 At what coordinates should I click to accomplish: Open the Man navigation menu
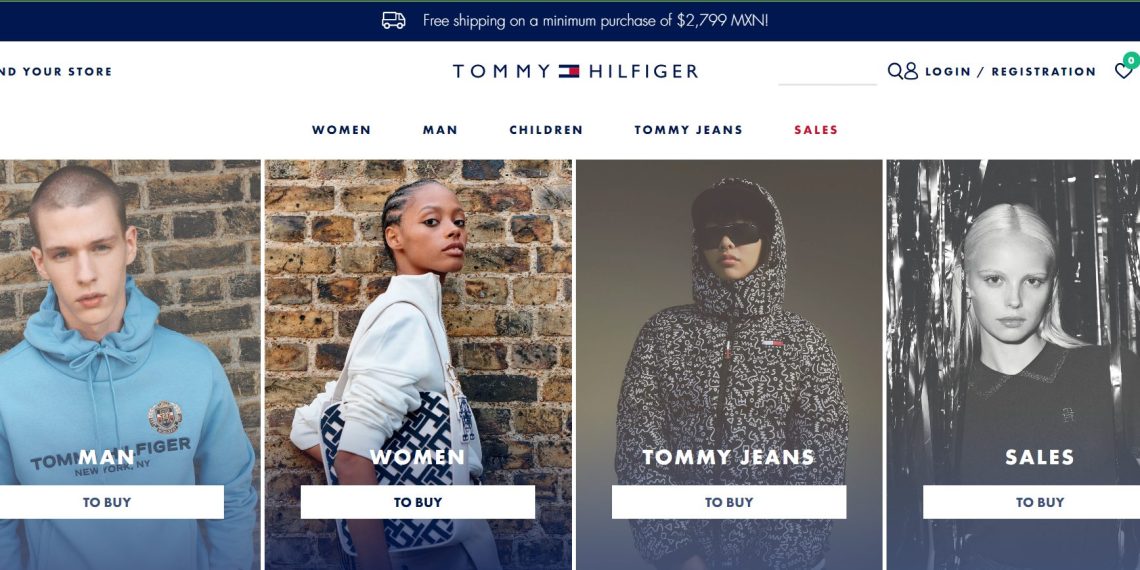[441, 130]
